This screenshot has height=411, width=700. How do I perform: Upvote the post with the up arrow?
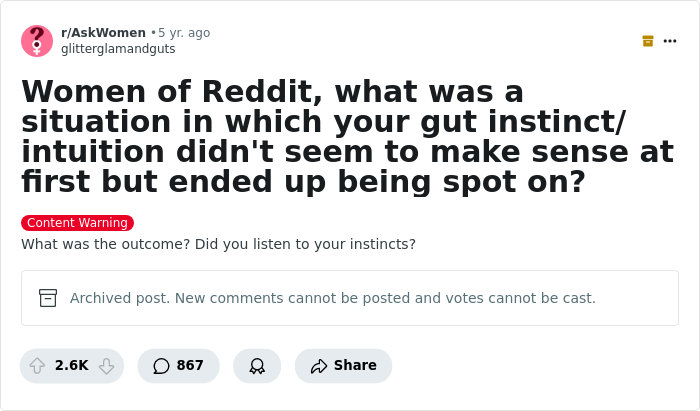coord(38,366)
